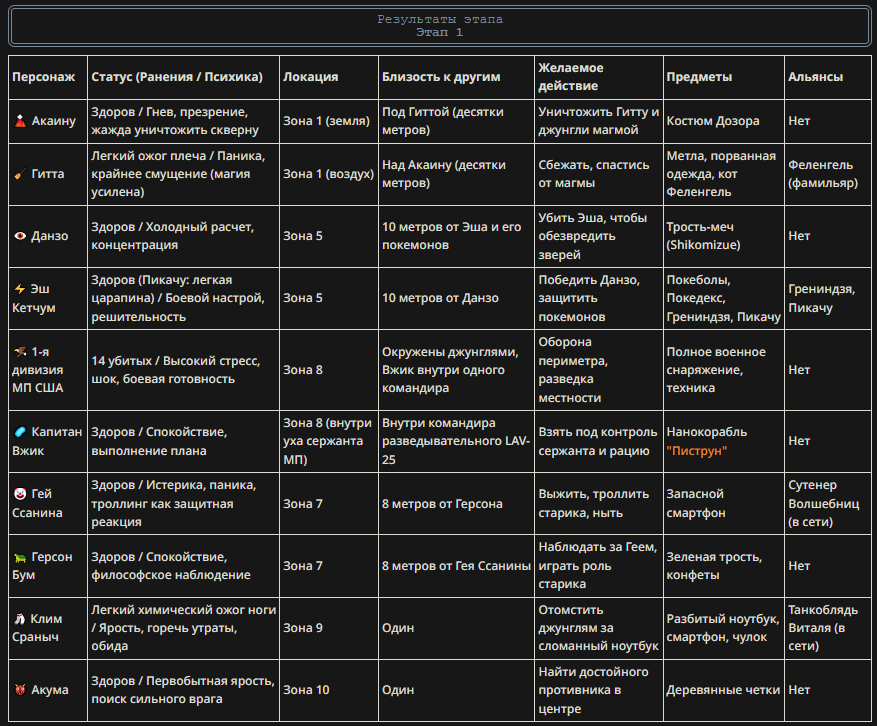877x726 pixels.
Task: Click the orange "Пиструн" highlighted text
Action: click(x=696, y=451)
